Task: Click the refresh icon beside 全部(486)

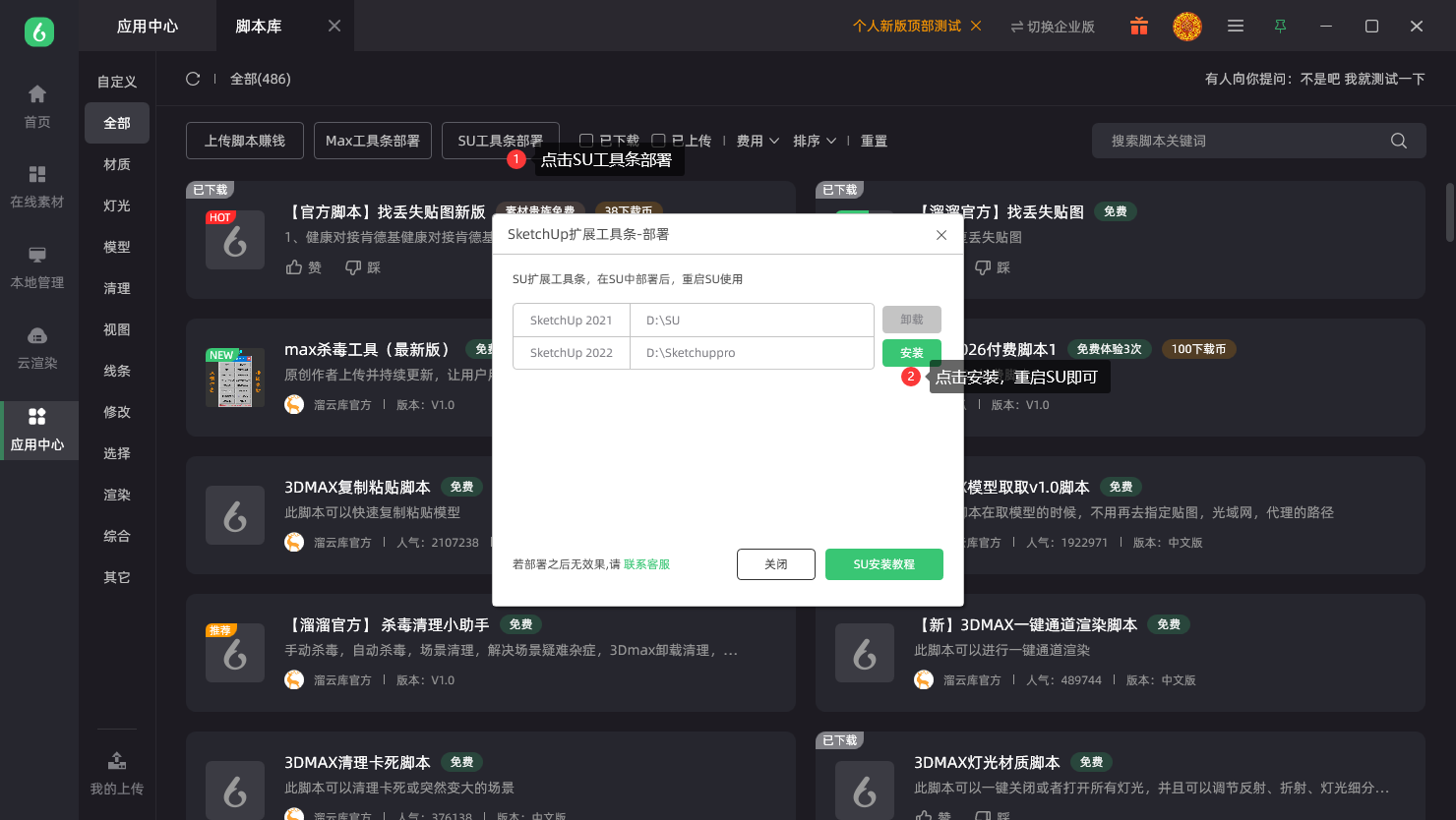Action: 193,79
